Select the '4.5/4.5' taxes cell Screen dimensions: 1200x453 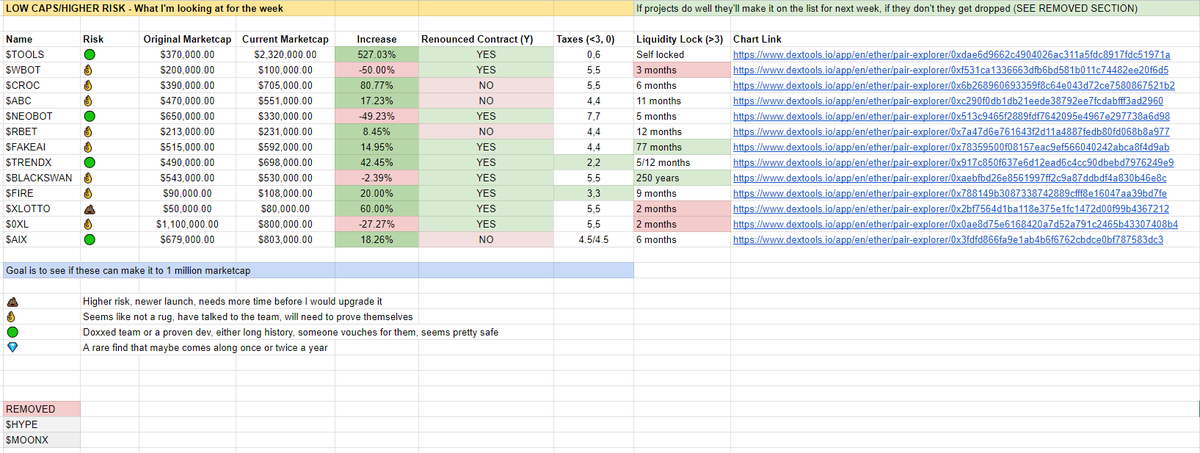[x=592, y=240]
